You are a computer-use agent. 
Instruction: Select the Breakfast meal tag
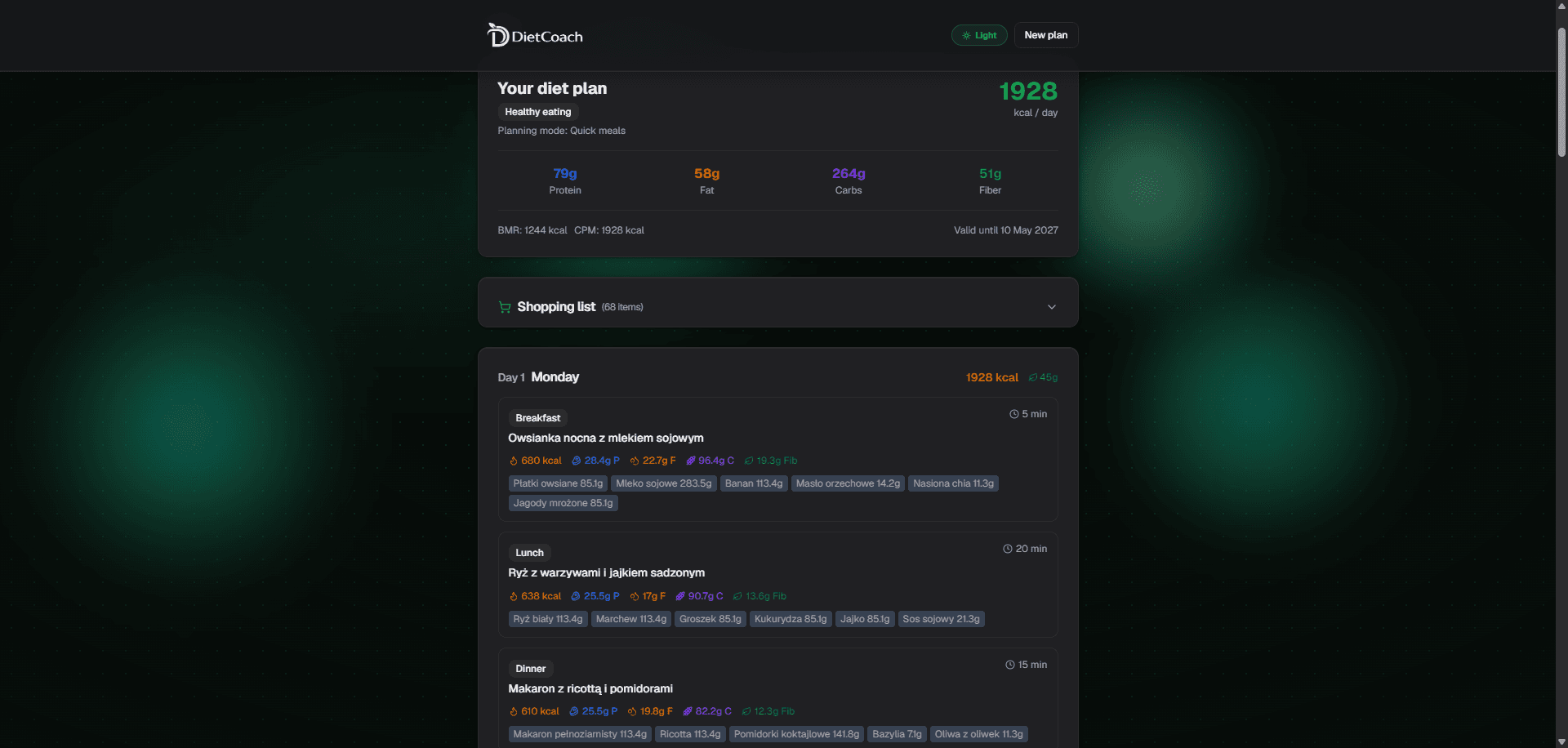tap(537, 418)
